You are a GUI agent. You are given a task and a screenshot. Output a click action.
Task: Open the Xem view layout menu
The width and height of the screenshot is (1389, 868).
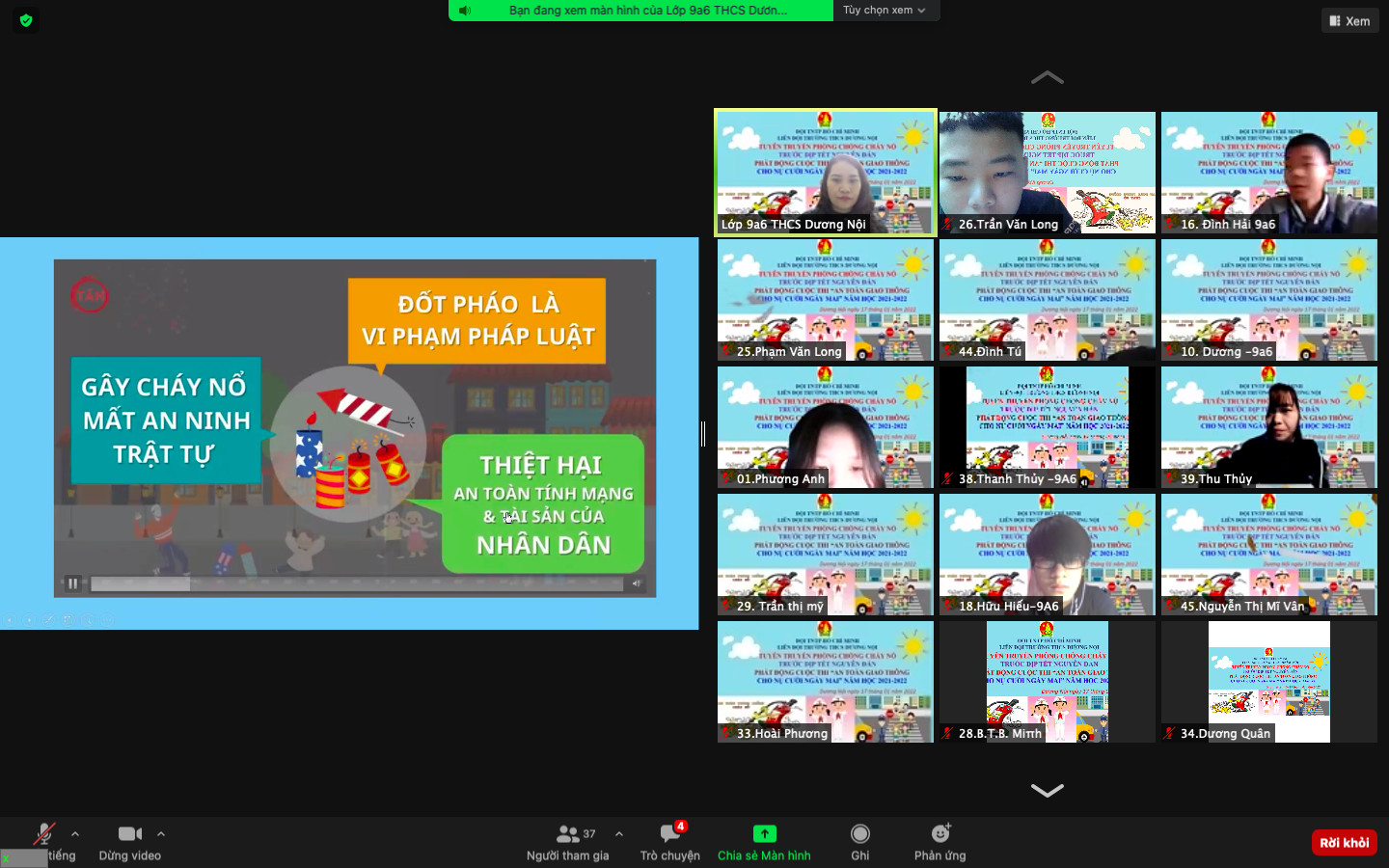pos(1349,21)
